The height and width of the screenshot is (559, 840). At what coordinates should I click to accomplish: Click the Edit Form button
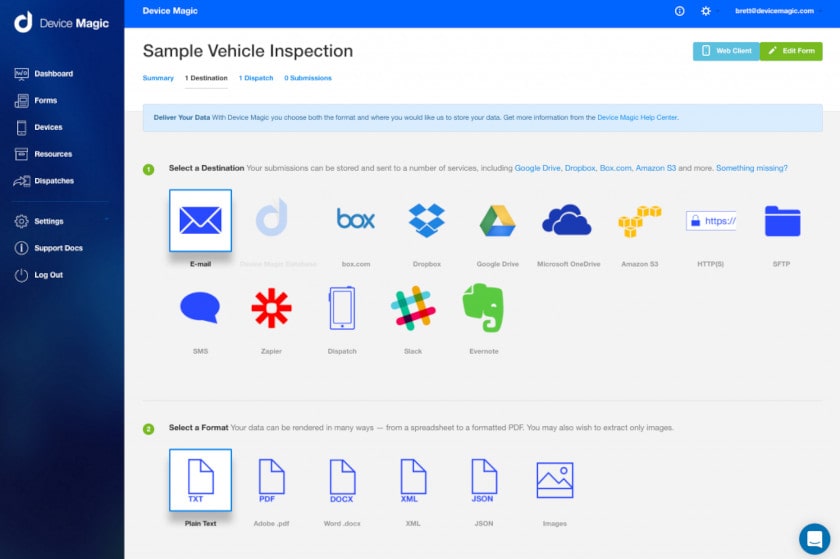(x=791, y=51)
